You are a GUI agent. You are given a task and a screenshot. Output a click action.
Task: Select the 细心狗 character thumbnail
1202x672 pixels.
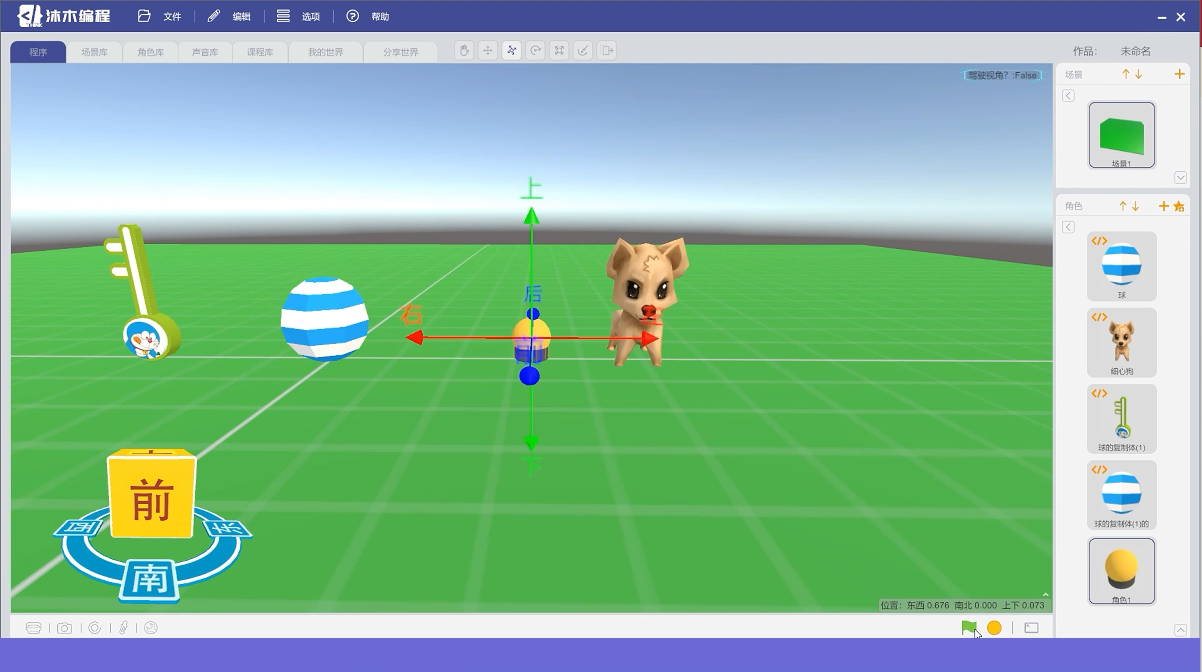coord(1122,343)
